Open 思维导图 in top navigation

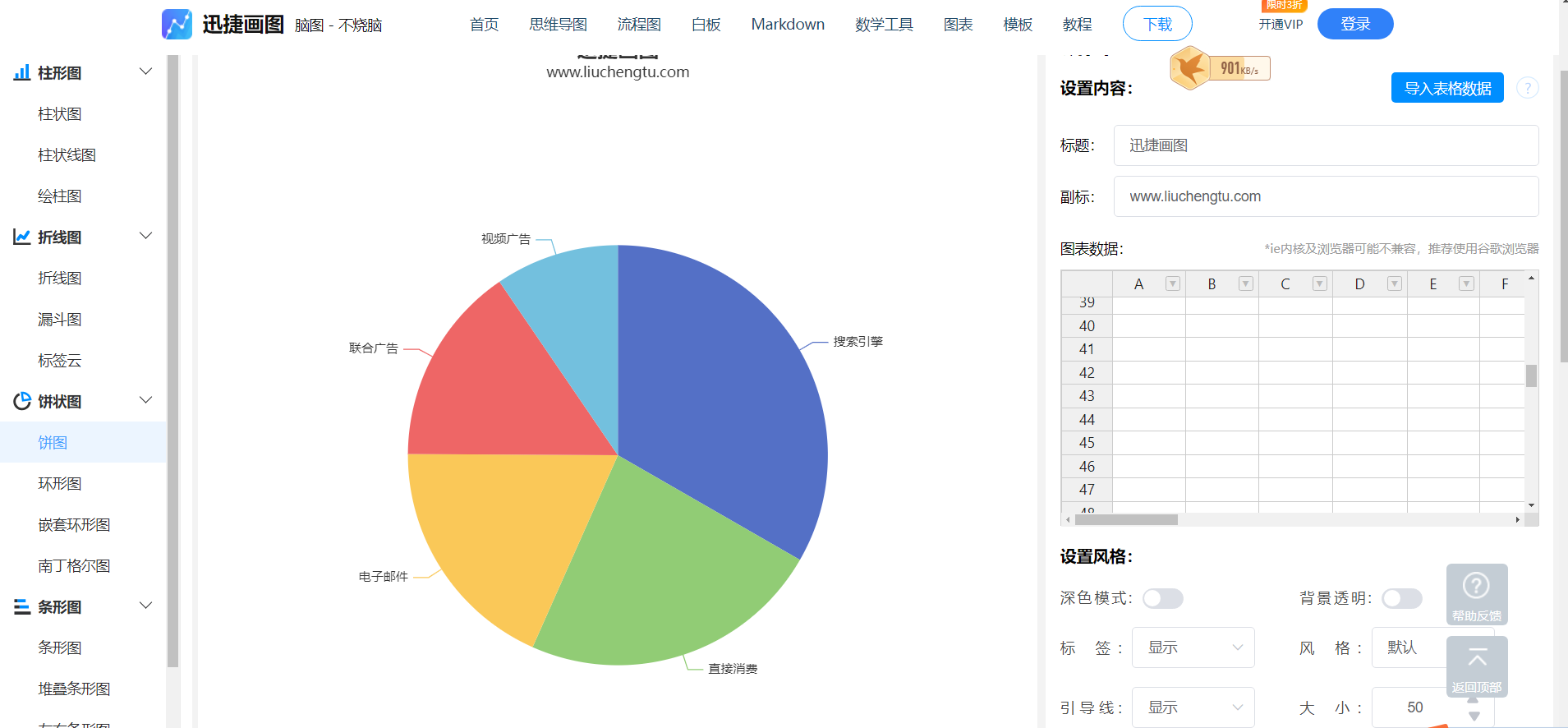pyautogui.click(x=558, y=25)
